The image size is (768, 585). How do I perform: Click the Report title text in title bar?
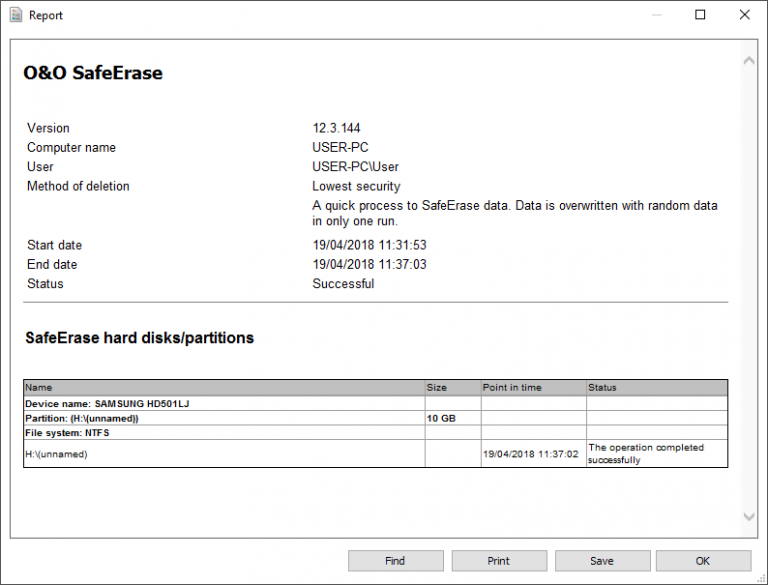click(46, 16)
